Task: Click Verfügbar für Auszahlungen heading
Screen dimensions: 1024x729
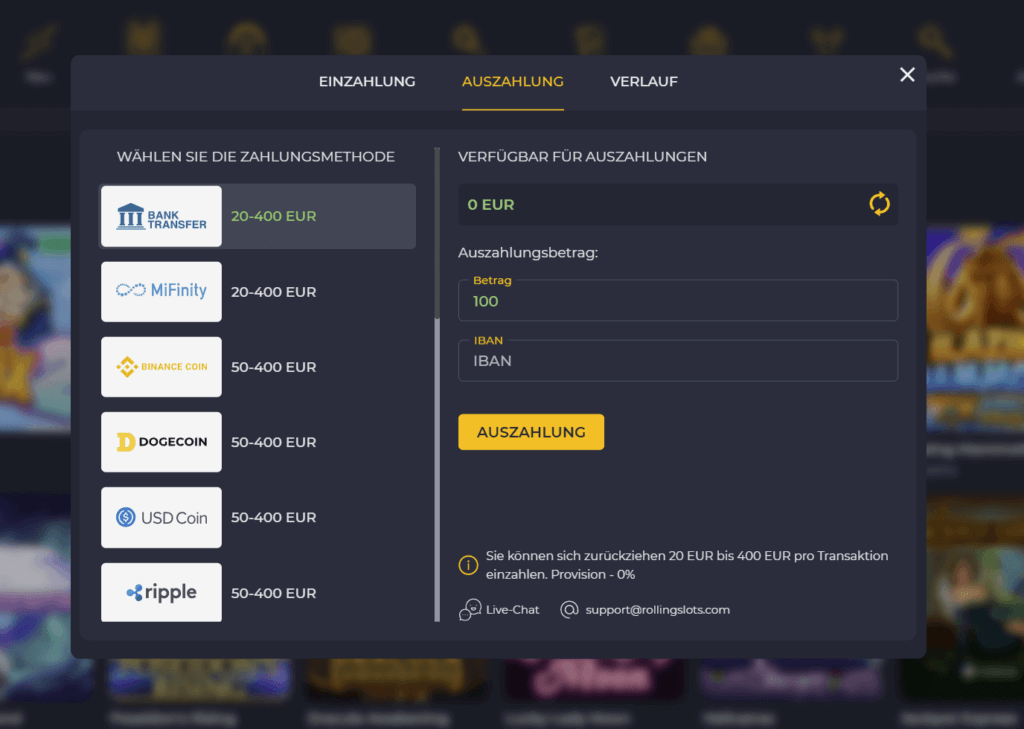Action: coord(583,157)
